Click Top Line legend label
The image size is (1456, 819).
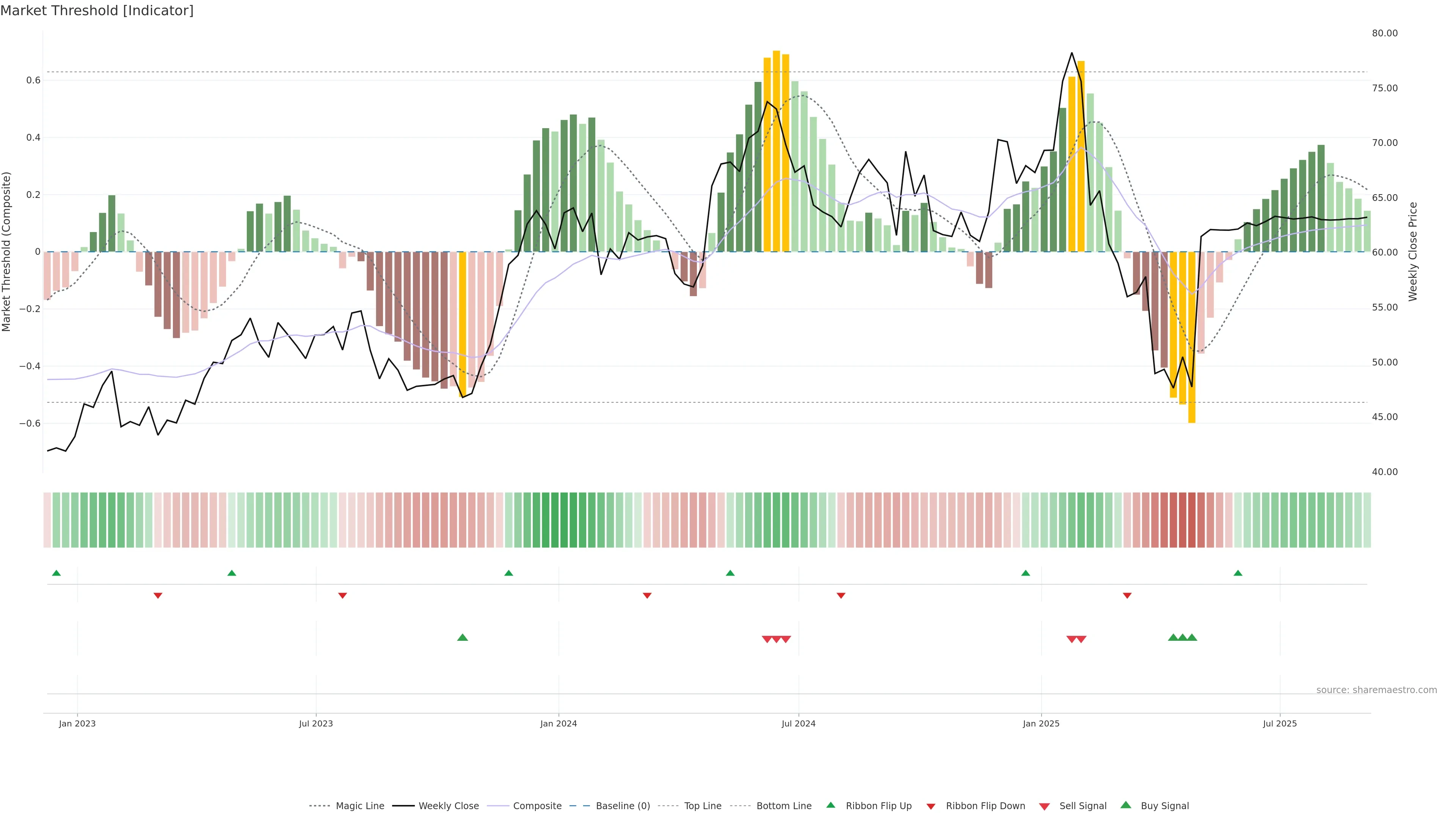[x=703, y=806]
